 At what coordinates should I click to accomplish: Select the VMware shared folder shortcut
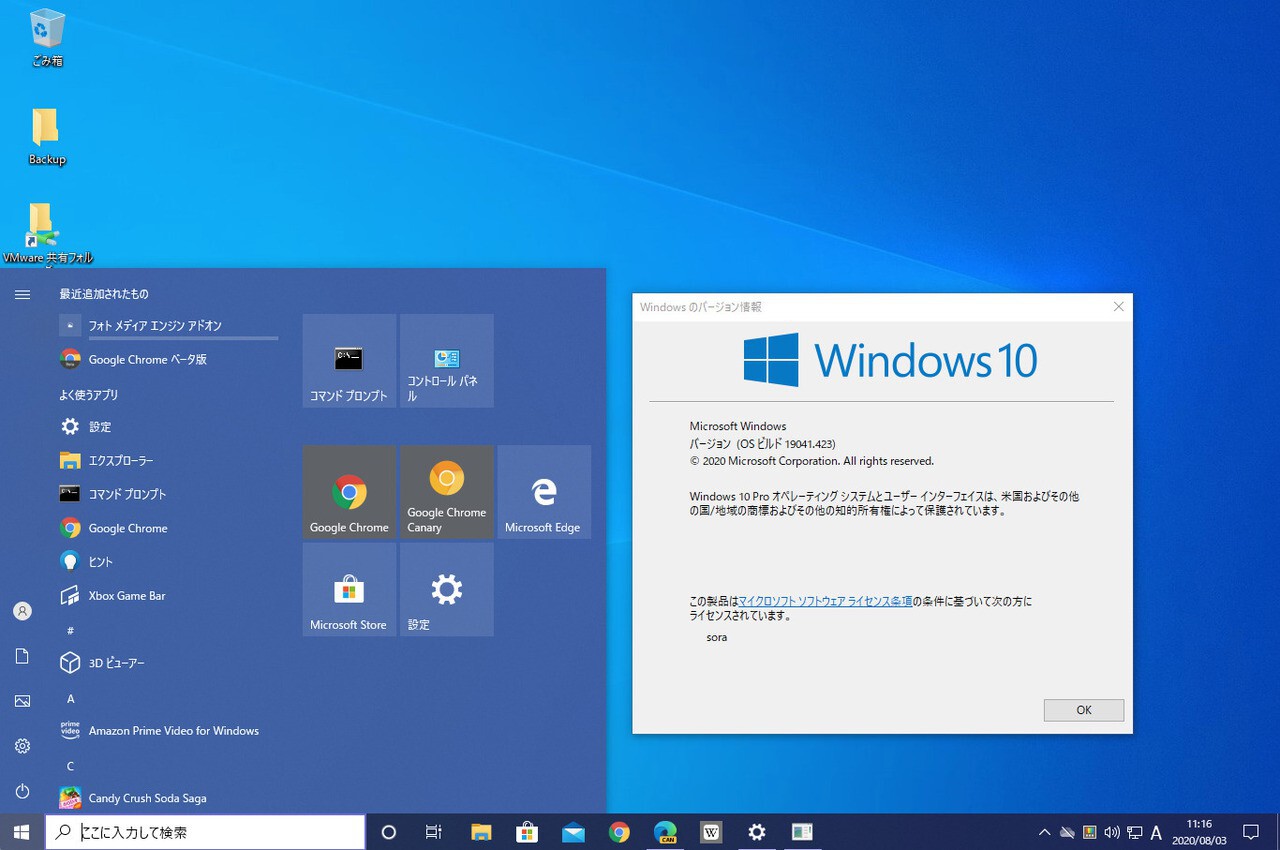click(46, 233)
